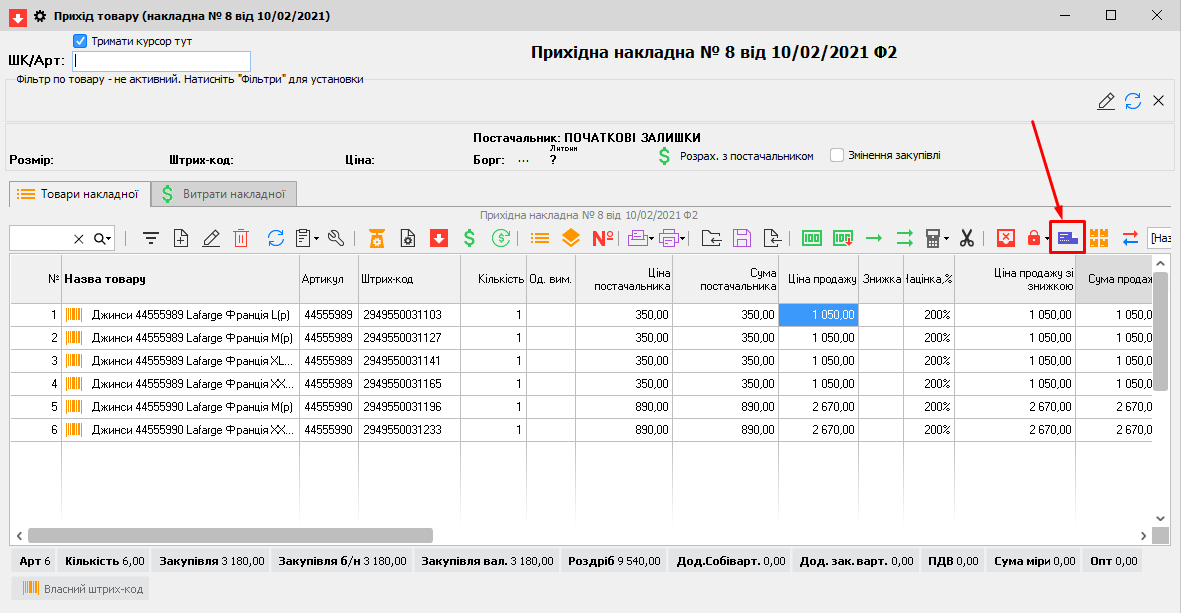Click the filter lines icon in toolbar
This screenshot has width=1181, height=613.
(x=151, y=238)
